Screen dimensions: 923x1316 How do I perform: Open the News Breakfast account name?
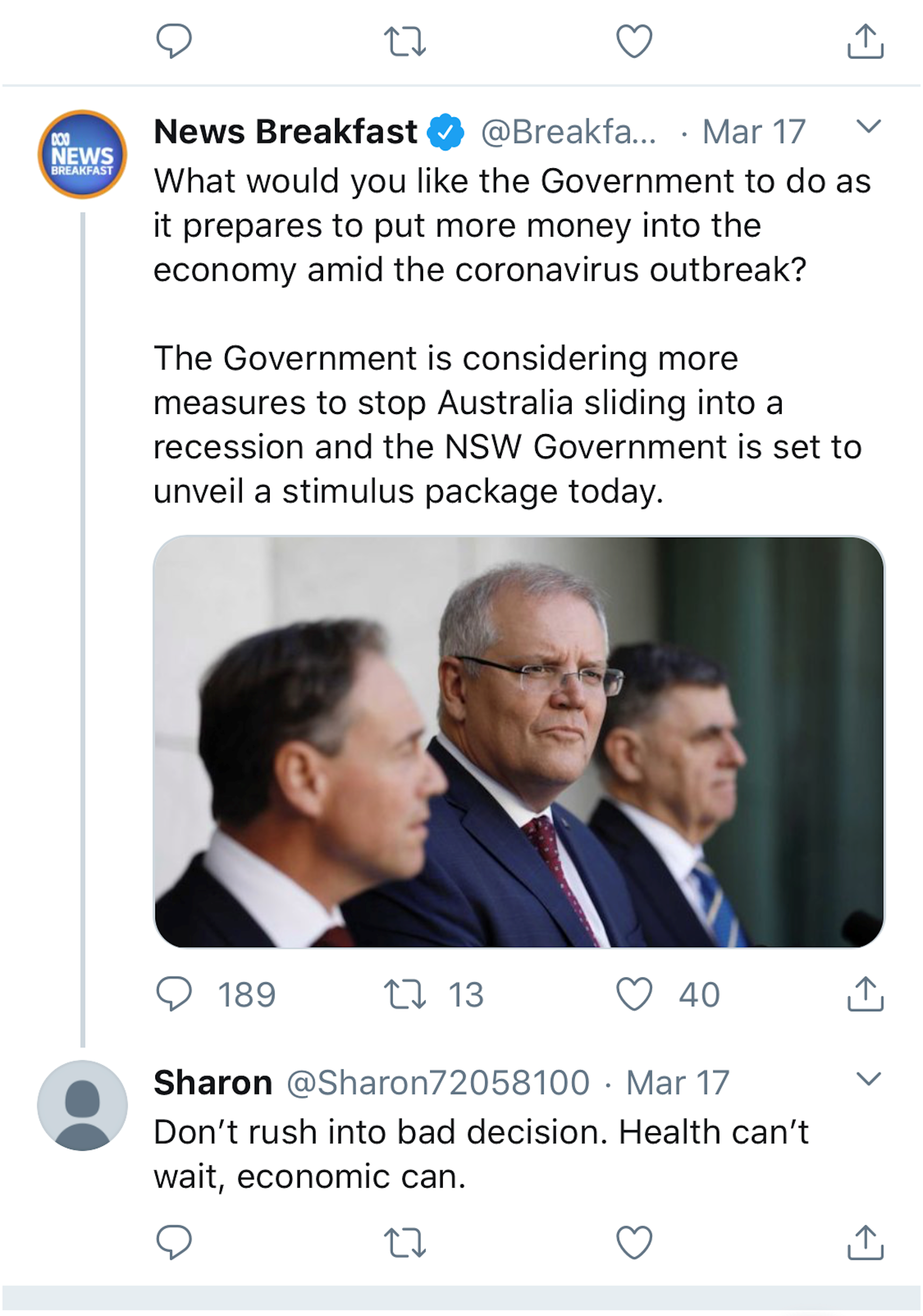pyautogui.click(x=286, y=132)
